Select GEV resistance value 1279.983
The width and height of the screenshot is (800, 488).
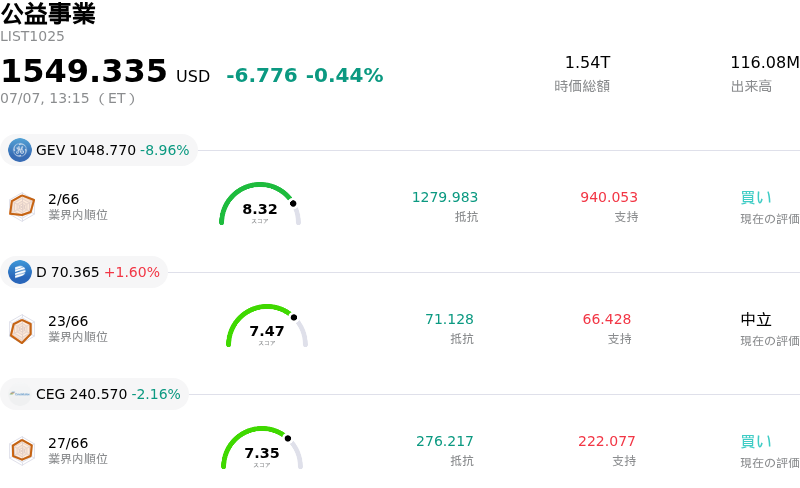[445, 197]
